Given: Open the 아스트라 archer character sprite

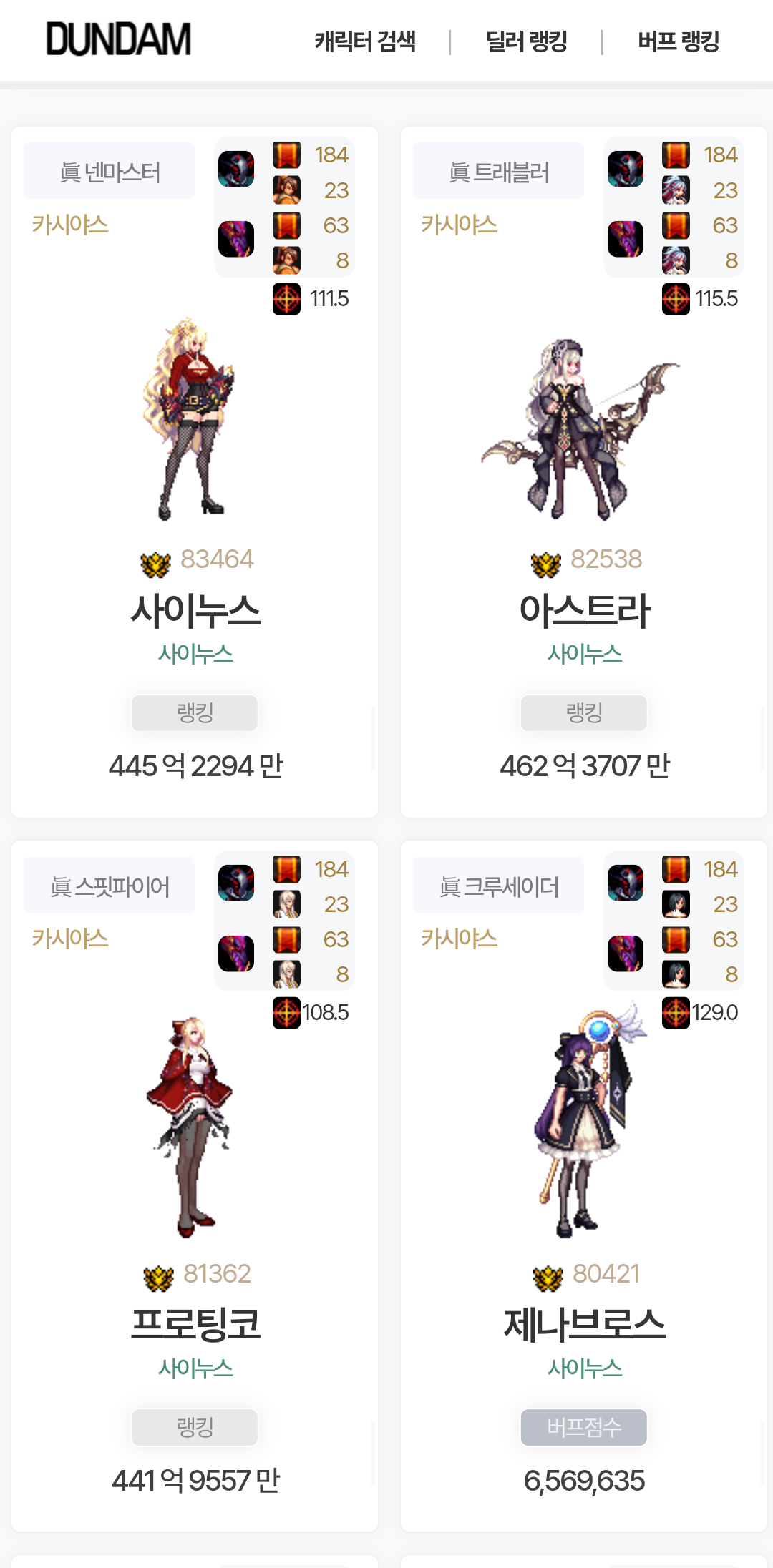Looking at the screenshot, I should 580,429.
